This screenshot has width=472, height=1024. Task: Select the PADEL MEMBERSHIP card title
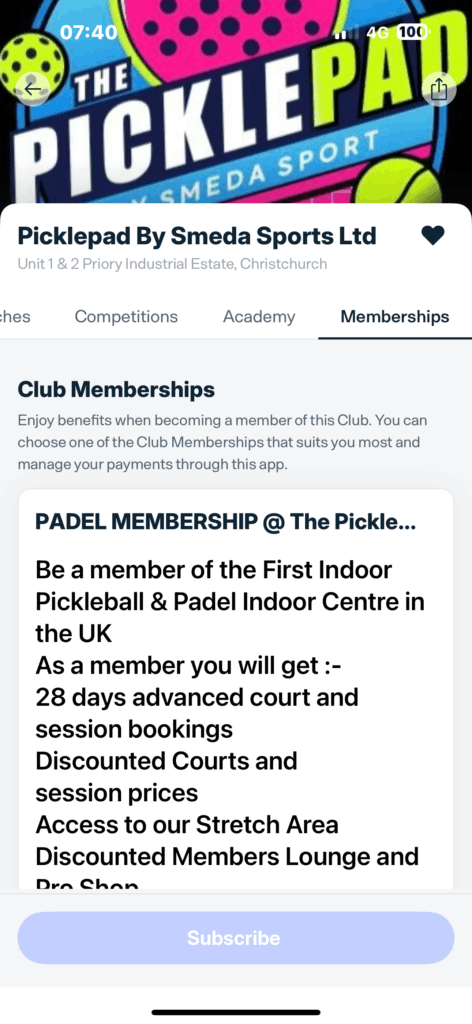226,521
